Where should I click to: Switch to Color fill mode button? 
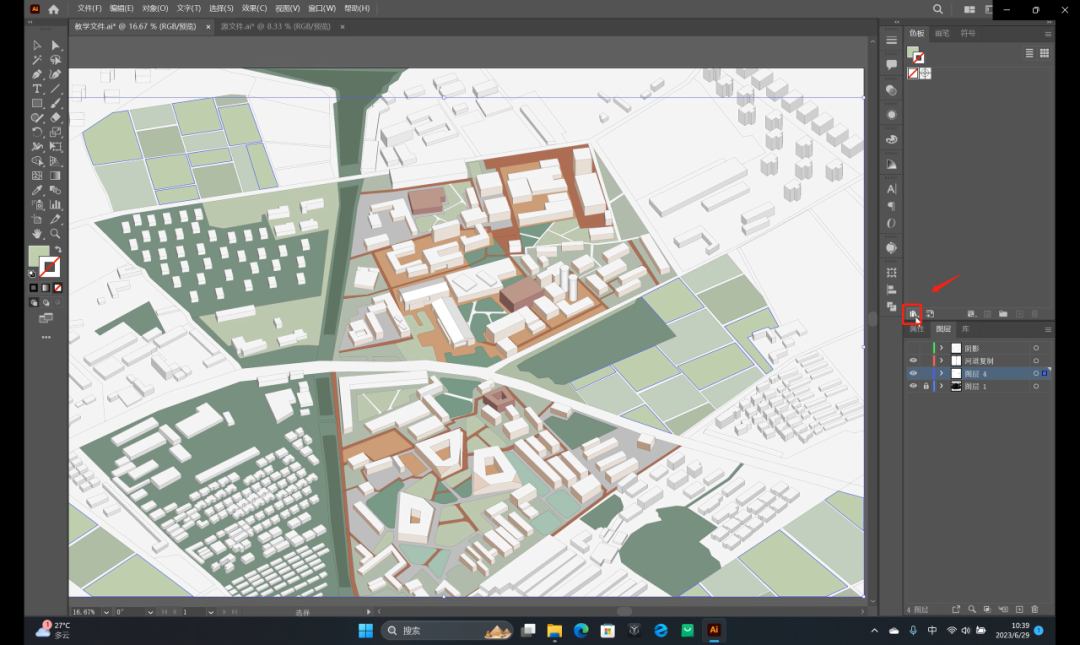tap(34, 288)
